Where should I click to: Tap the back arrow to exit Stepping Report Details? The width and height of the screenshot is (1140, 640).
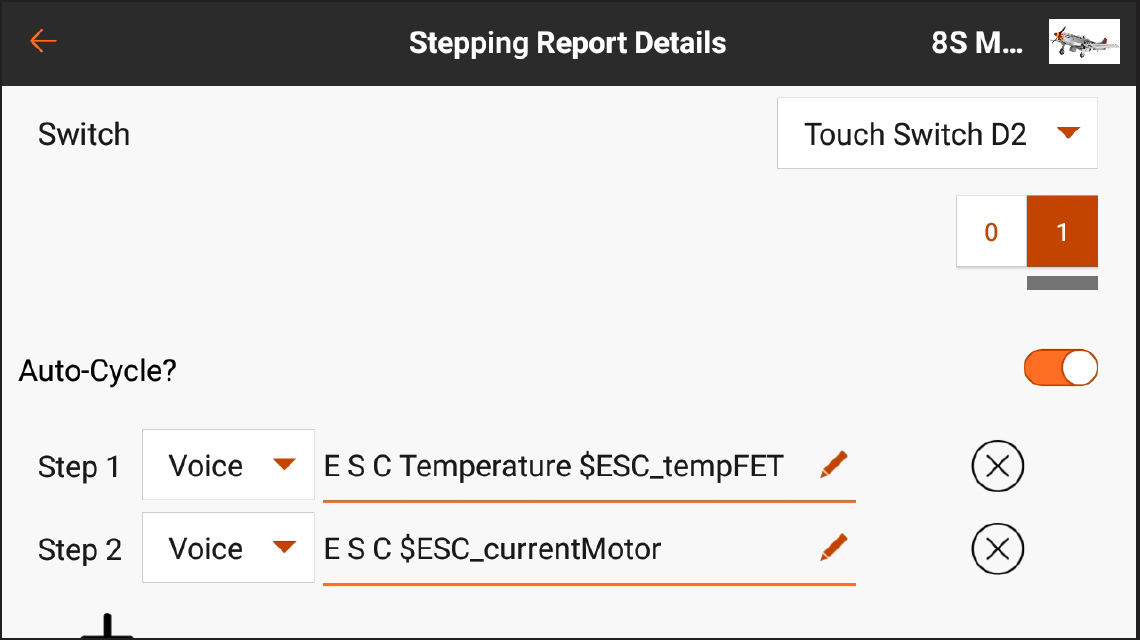pyautogui.click(x=42, y=42)
